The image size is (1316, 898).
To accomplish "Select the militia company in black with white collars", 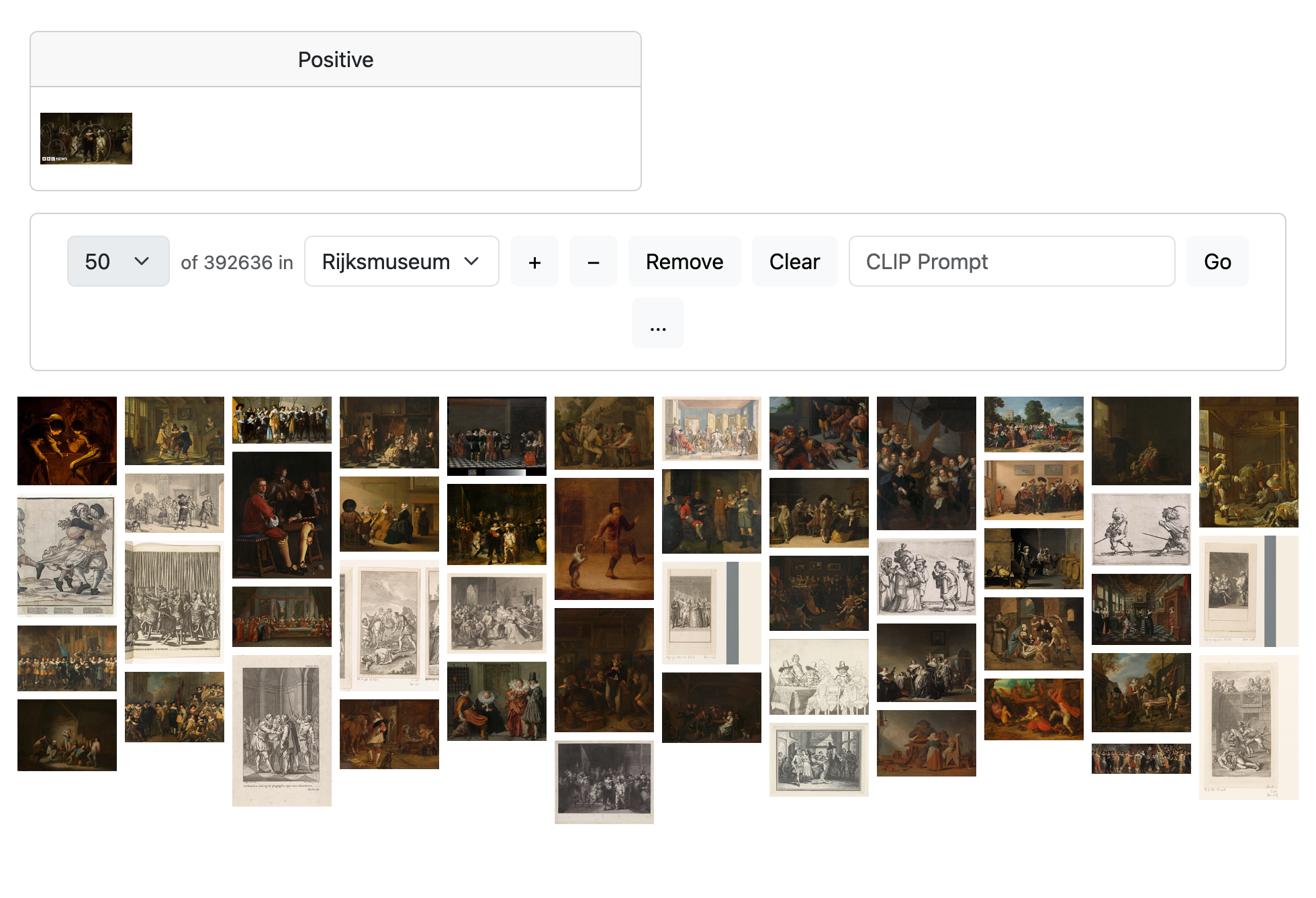I will [x=282, y=420].
